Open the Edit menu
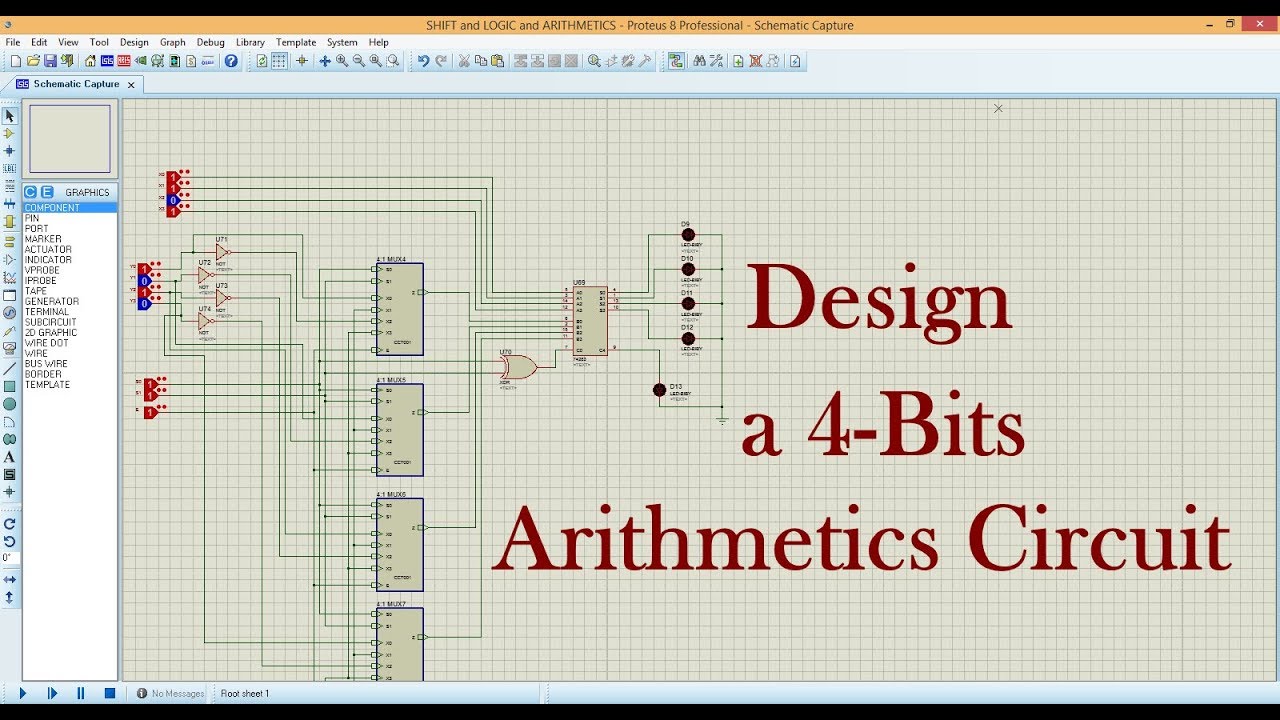This screenshot has width=1280, height=720. click(x=39, y=42)
